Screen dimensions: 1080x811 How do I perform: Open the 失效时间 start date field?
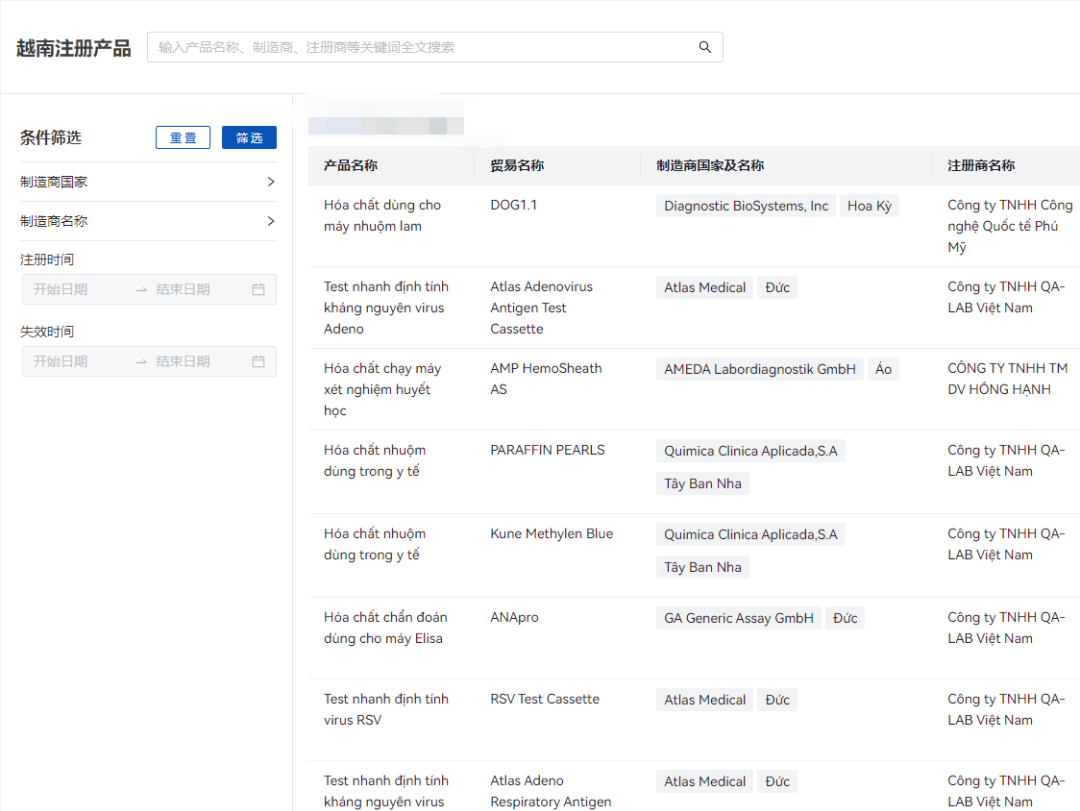point(76,362)
